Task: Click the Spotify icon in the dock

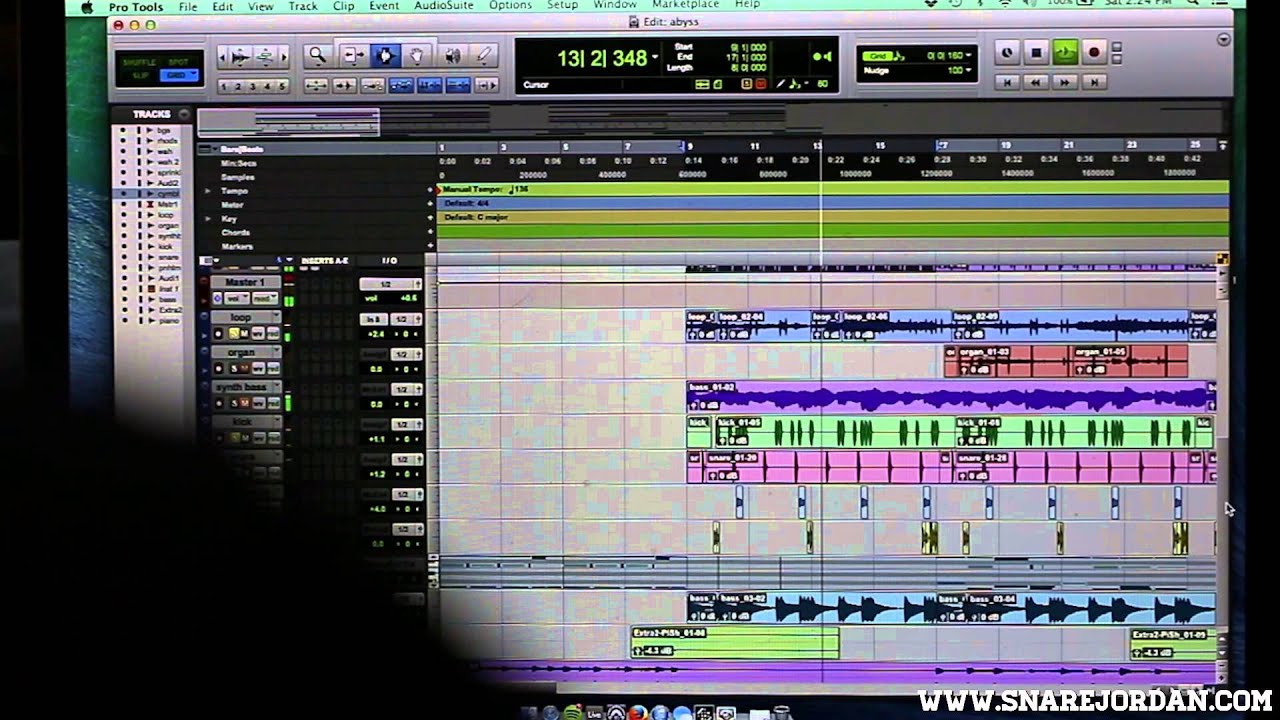Action: coord(571,712)
